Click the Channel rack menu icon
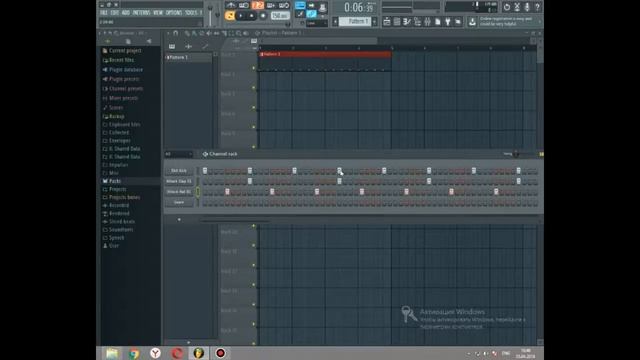The image size is (640, 360). [x=205, y=154]
